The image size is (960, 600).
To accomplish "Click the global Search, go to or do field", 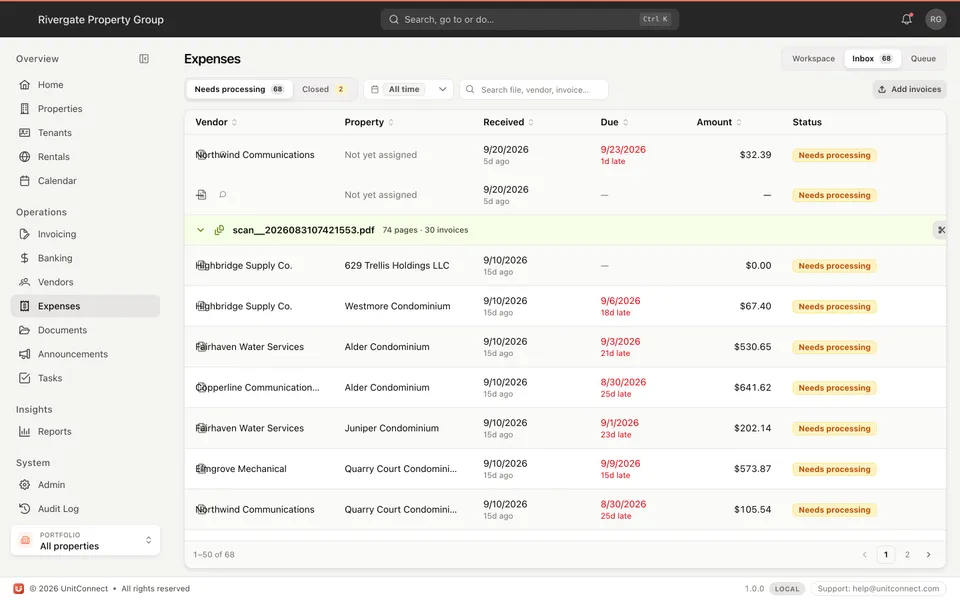I will [530, 20].
